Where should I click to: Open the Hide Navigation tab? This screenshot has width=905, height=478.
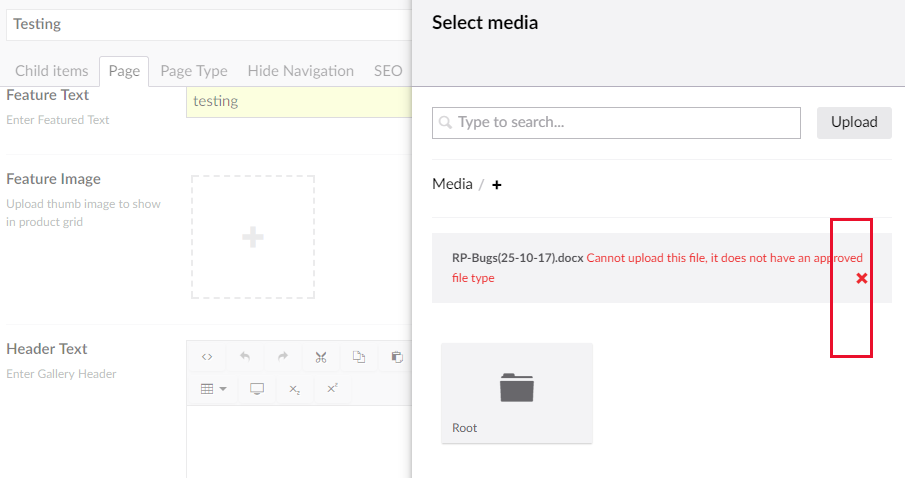coord(300,71)
